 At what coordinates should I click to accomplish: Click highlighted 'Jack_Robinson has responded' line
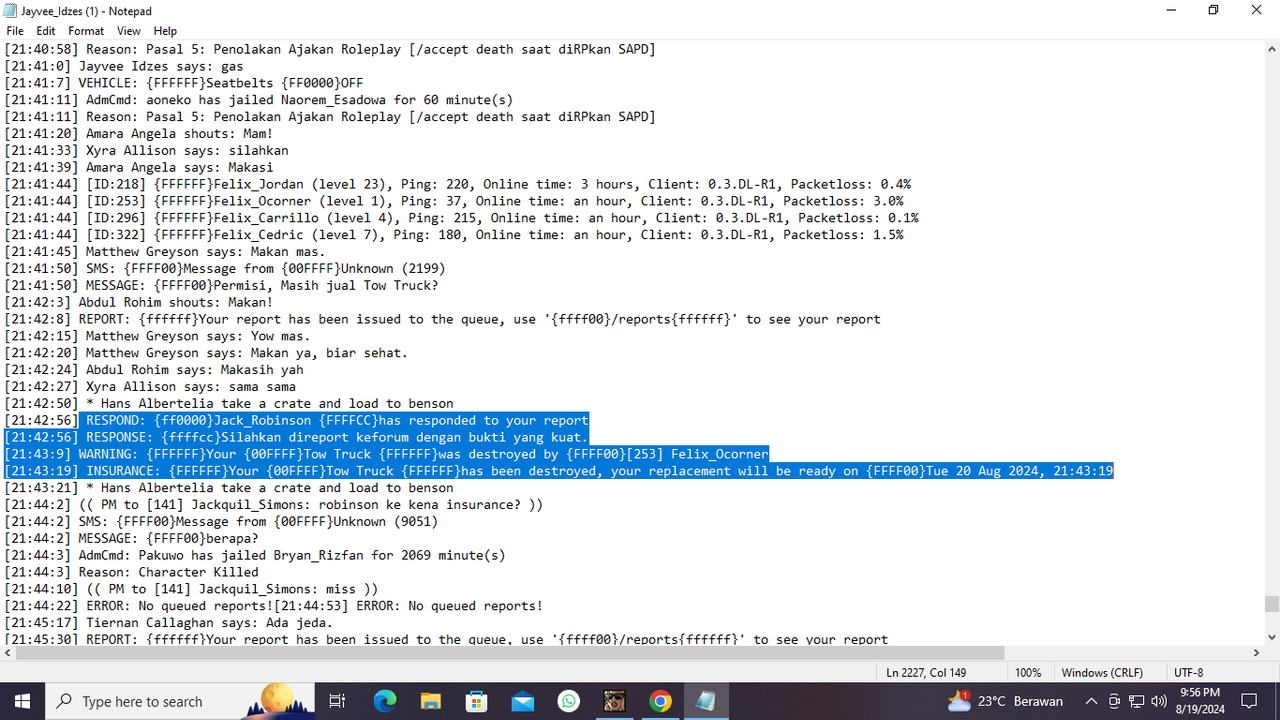pos(296,420)
